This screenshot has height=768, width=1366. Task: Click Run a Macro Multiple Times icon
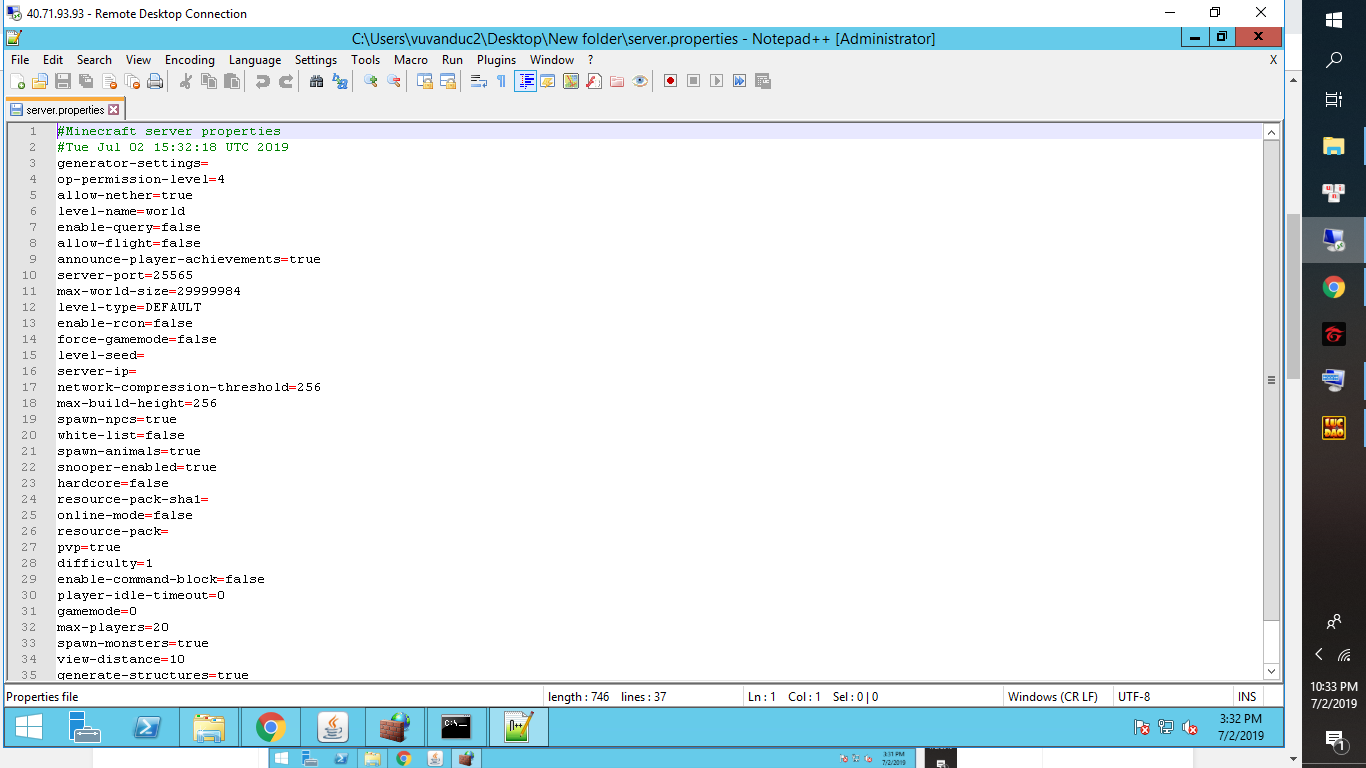tap(740, 81)
